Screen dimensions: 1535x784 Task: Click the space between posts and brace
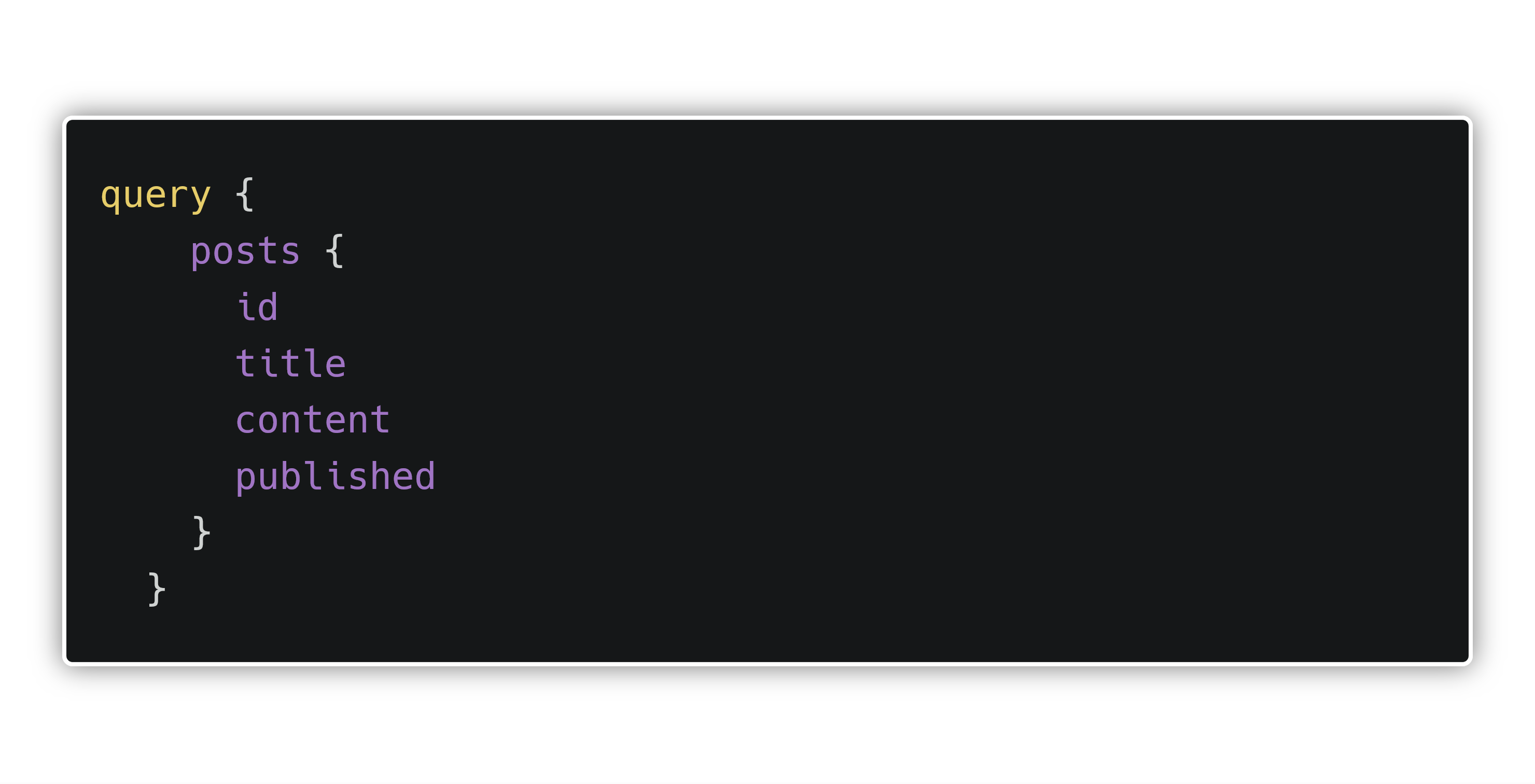[x=313, y=251]
